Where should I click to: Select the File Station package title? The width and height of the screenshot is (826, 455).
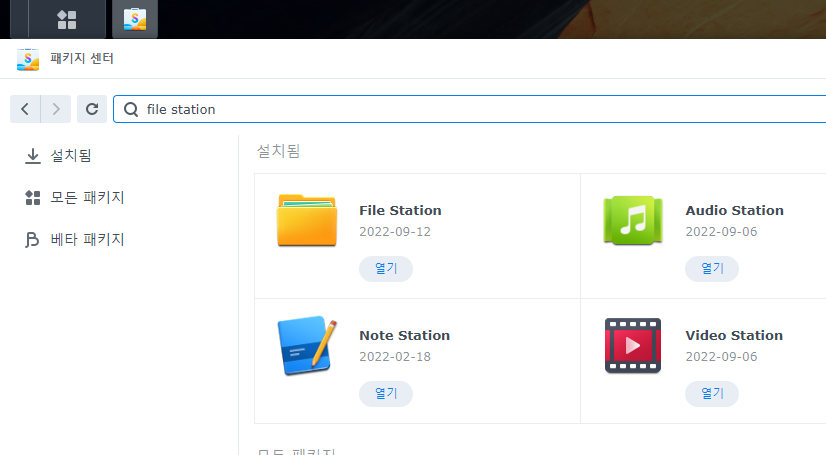click(400, 211)
